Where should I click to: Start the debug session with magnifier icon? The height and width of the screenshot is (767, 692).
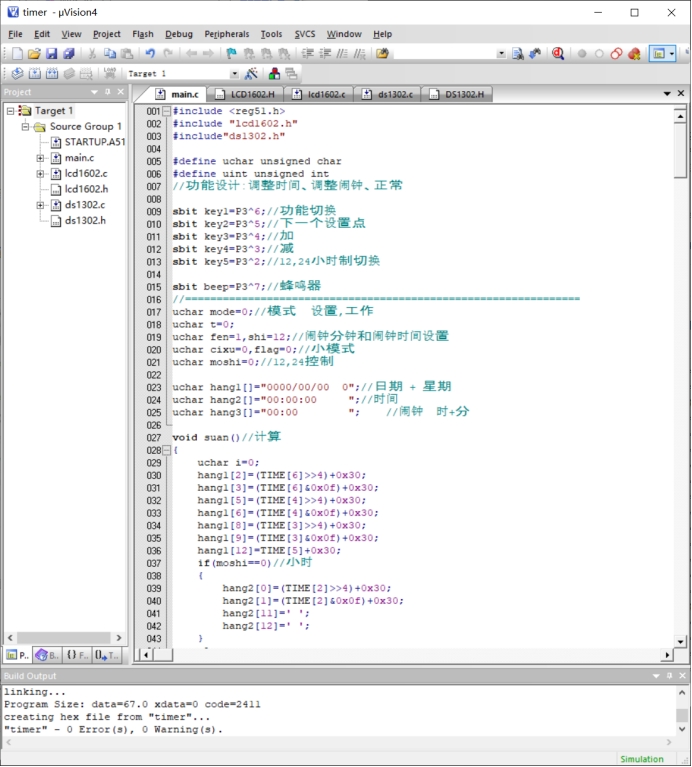point(558,53)
